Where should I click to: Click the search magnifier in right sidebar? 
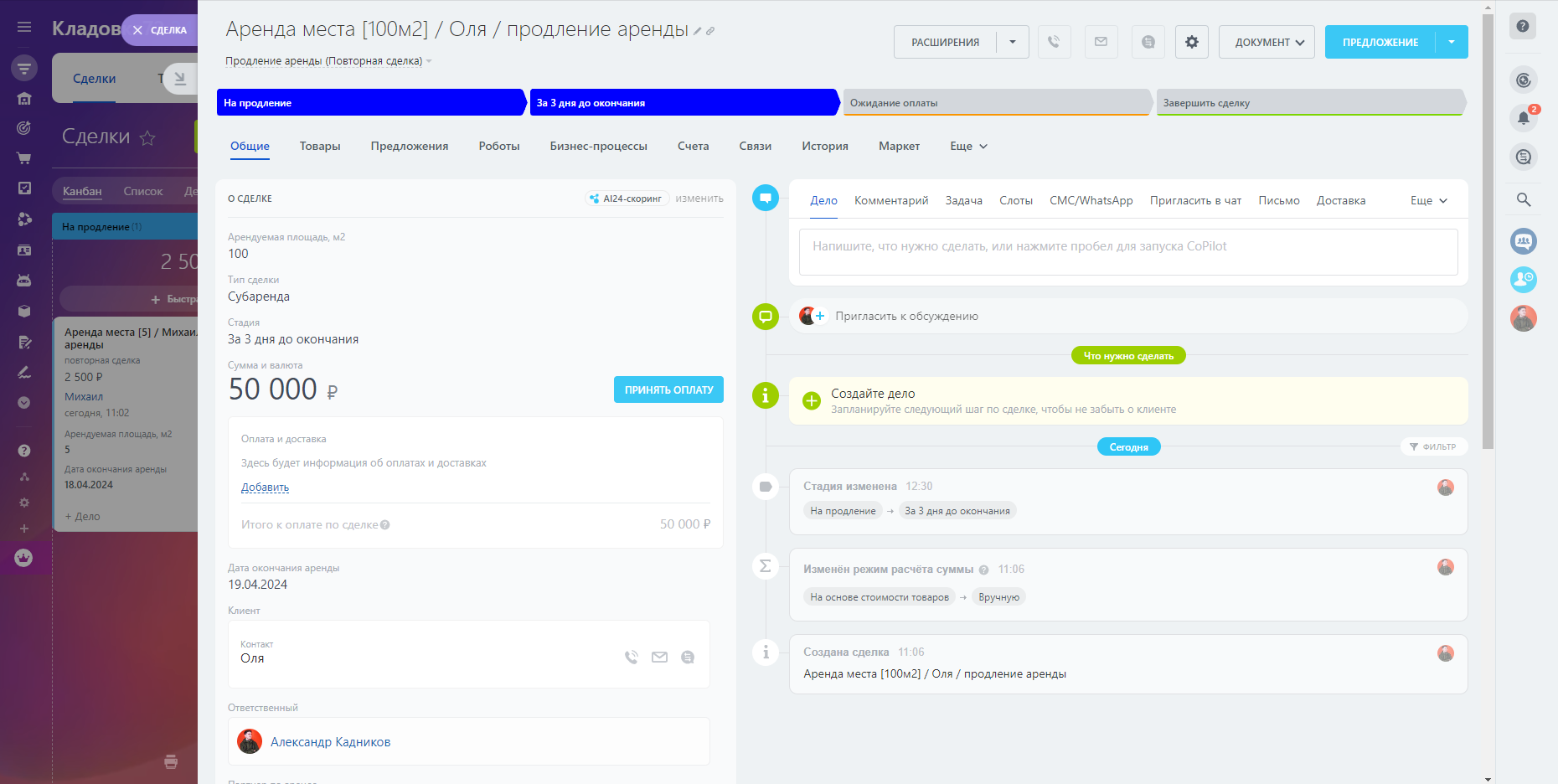[x=1523, y=199]
